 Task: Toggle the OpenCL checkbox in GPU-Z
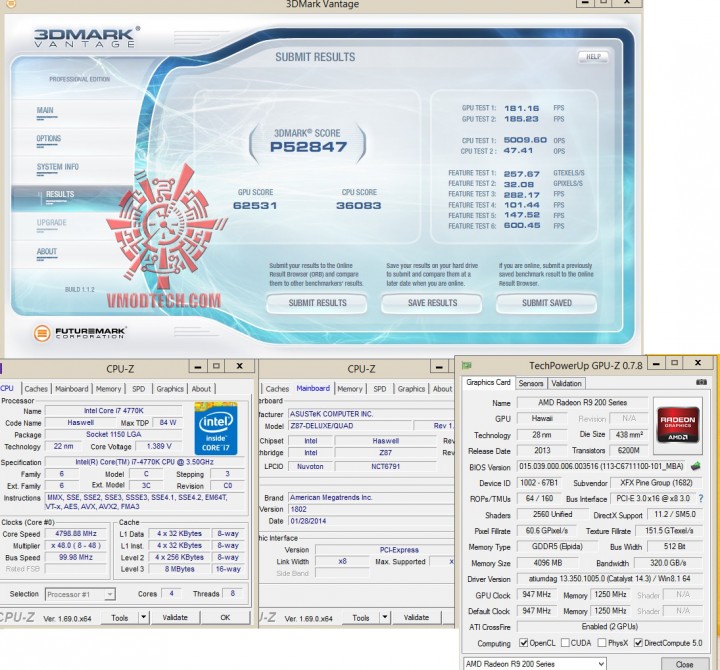click(523, 643)
